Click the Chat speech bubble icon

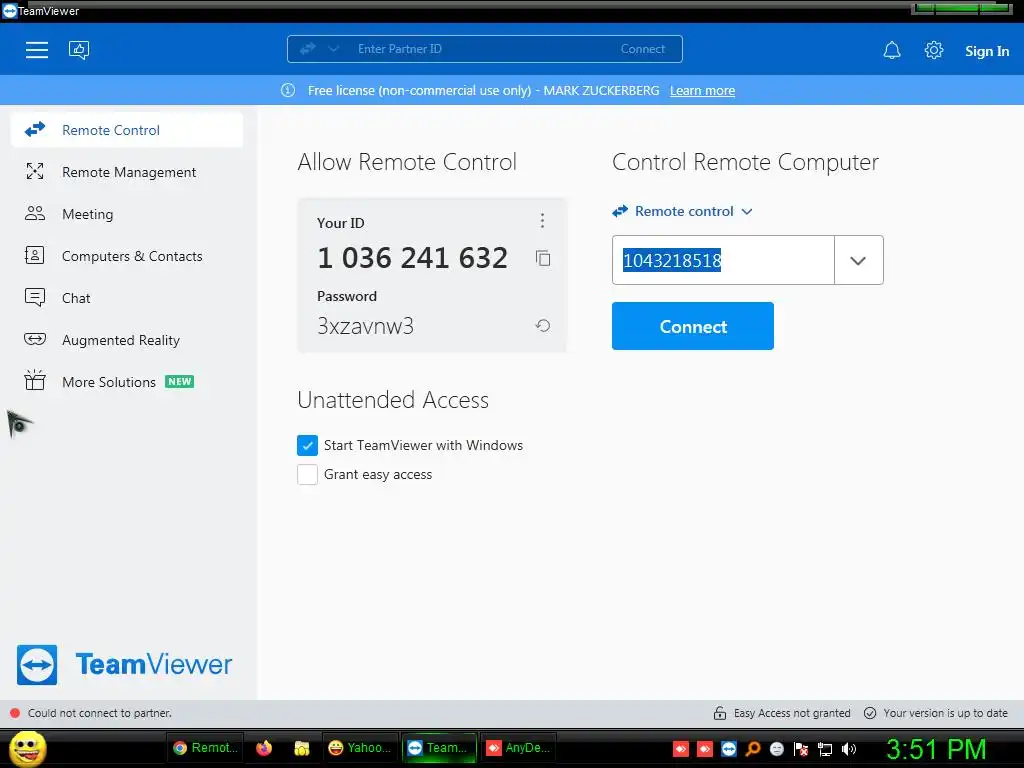(x=35, y=297)
